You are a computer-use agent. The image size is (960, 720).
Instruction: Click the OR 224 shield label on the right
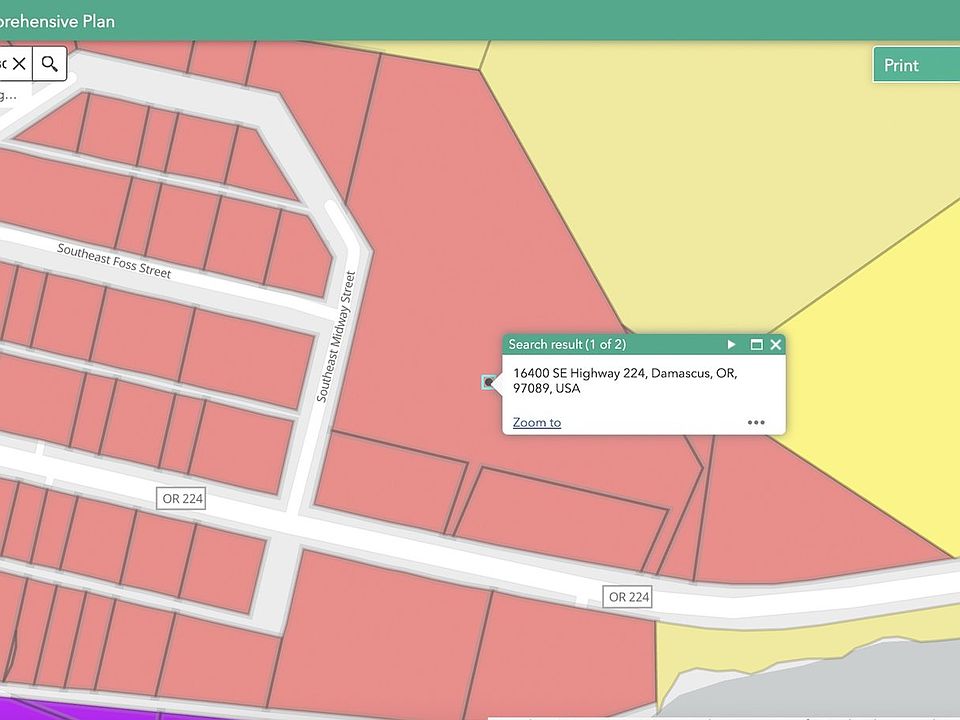pyautogui.click(x=629, y=597)
